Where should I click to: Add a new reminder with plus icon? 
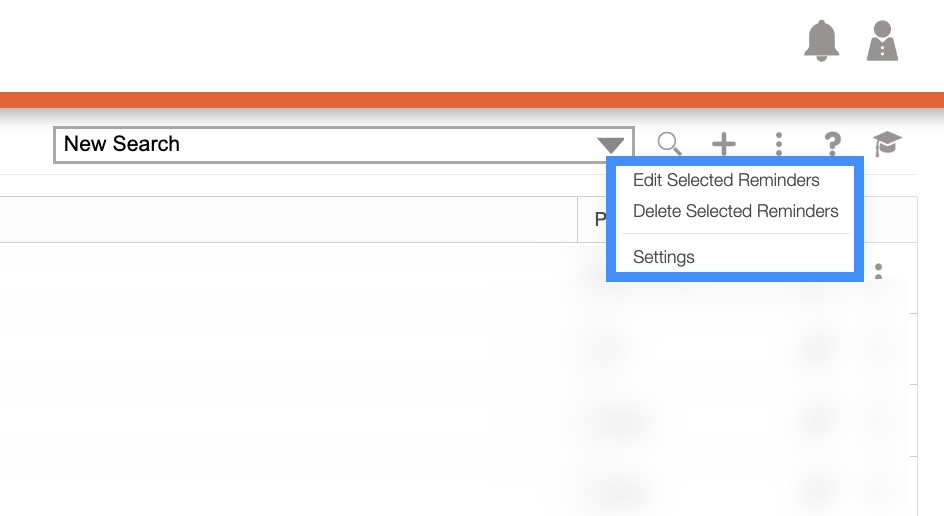pyautogui.click(x=723, y=145)
